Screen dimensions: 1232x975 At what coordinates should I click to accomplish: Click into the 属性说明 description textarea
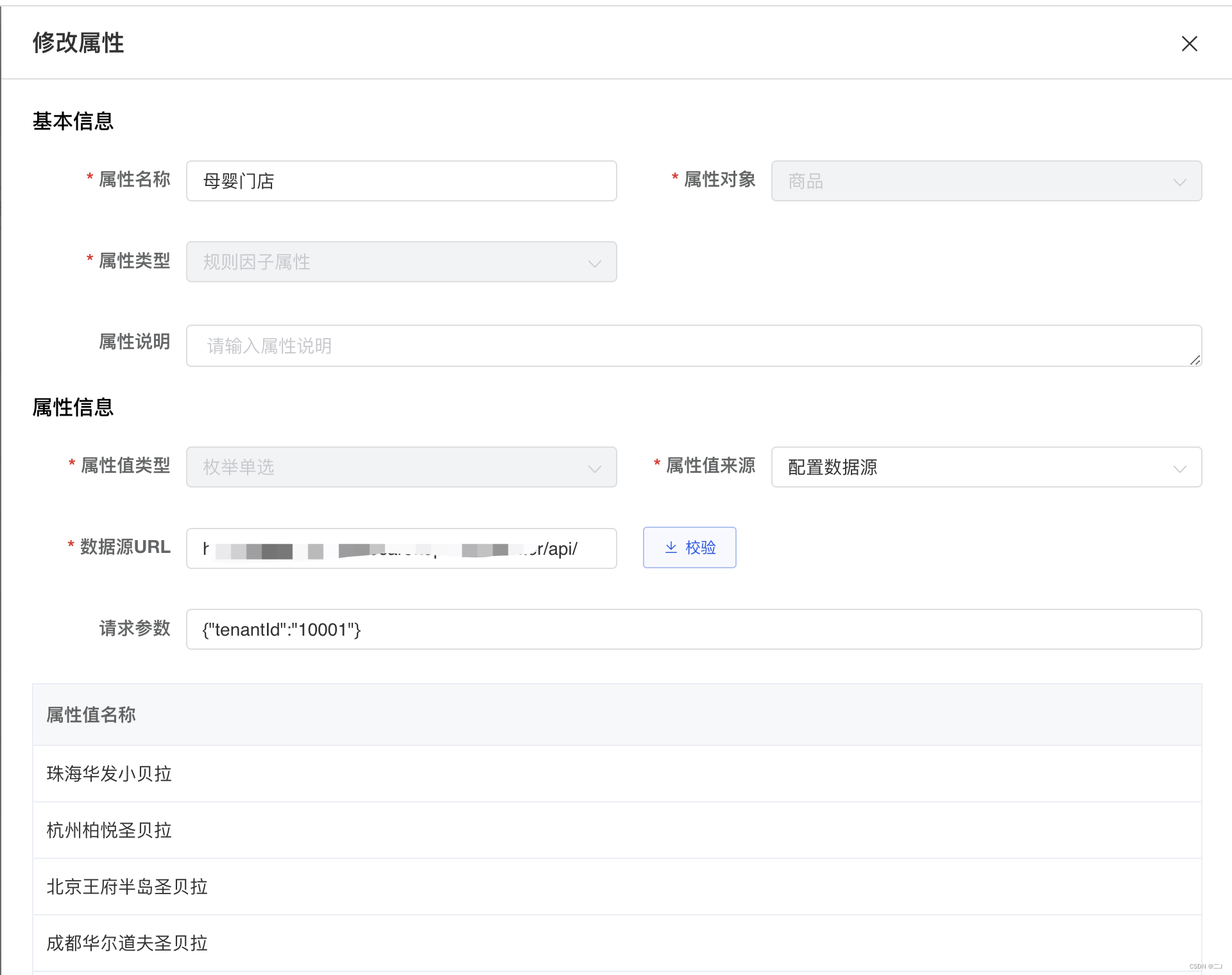(x=693, y=346)
